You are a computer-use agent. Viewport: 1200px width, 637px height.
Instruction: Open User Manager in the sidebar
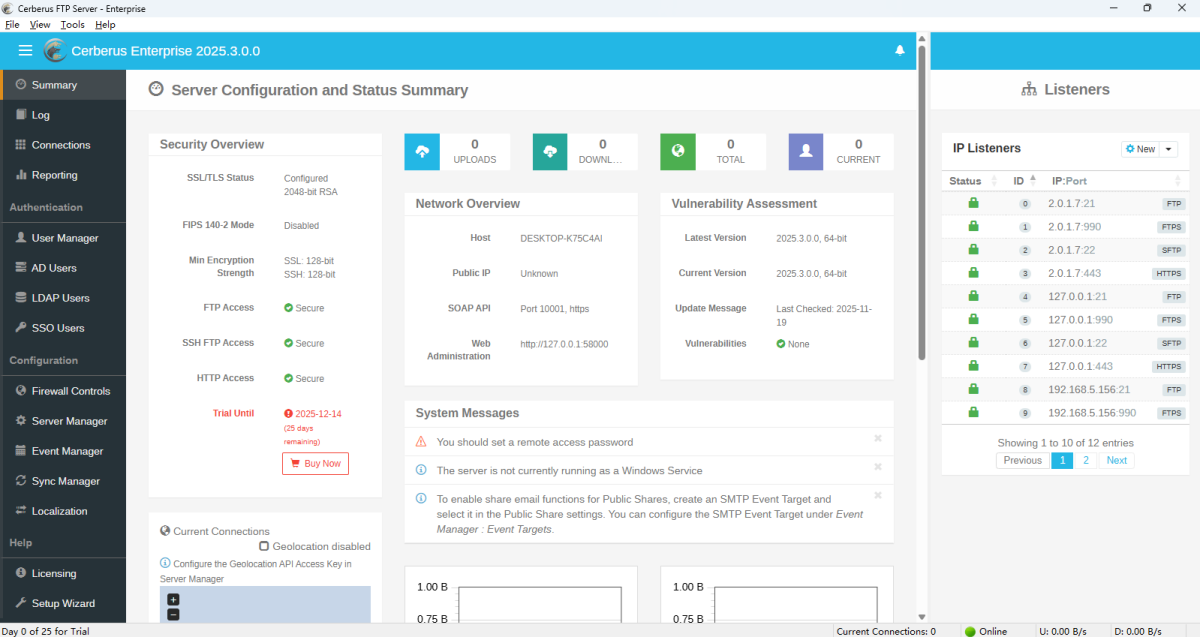pos(64,238)
